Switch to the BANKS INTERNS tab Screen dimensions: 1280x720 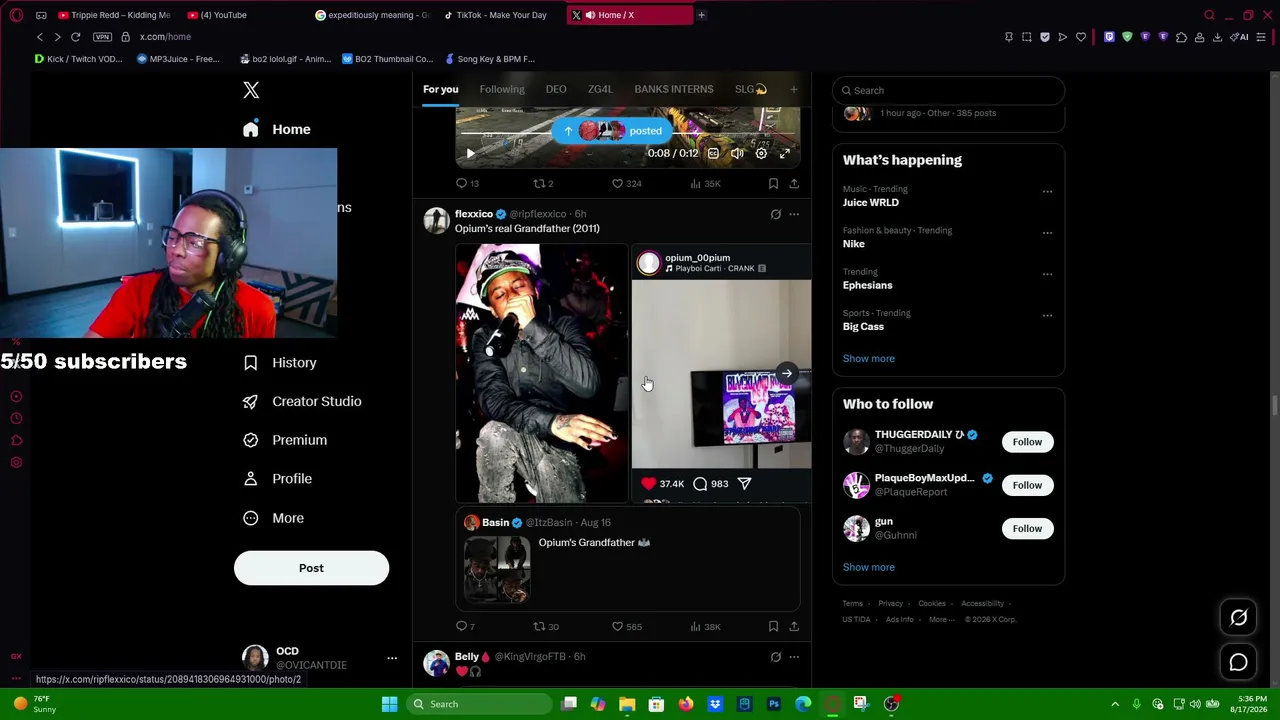click(x=674, y=89)
